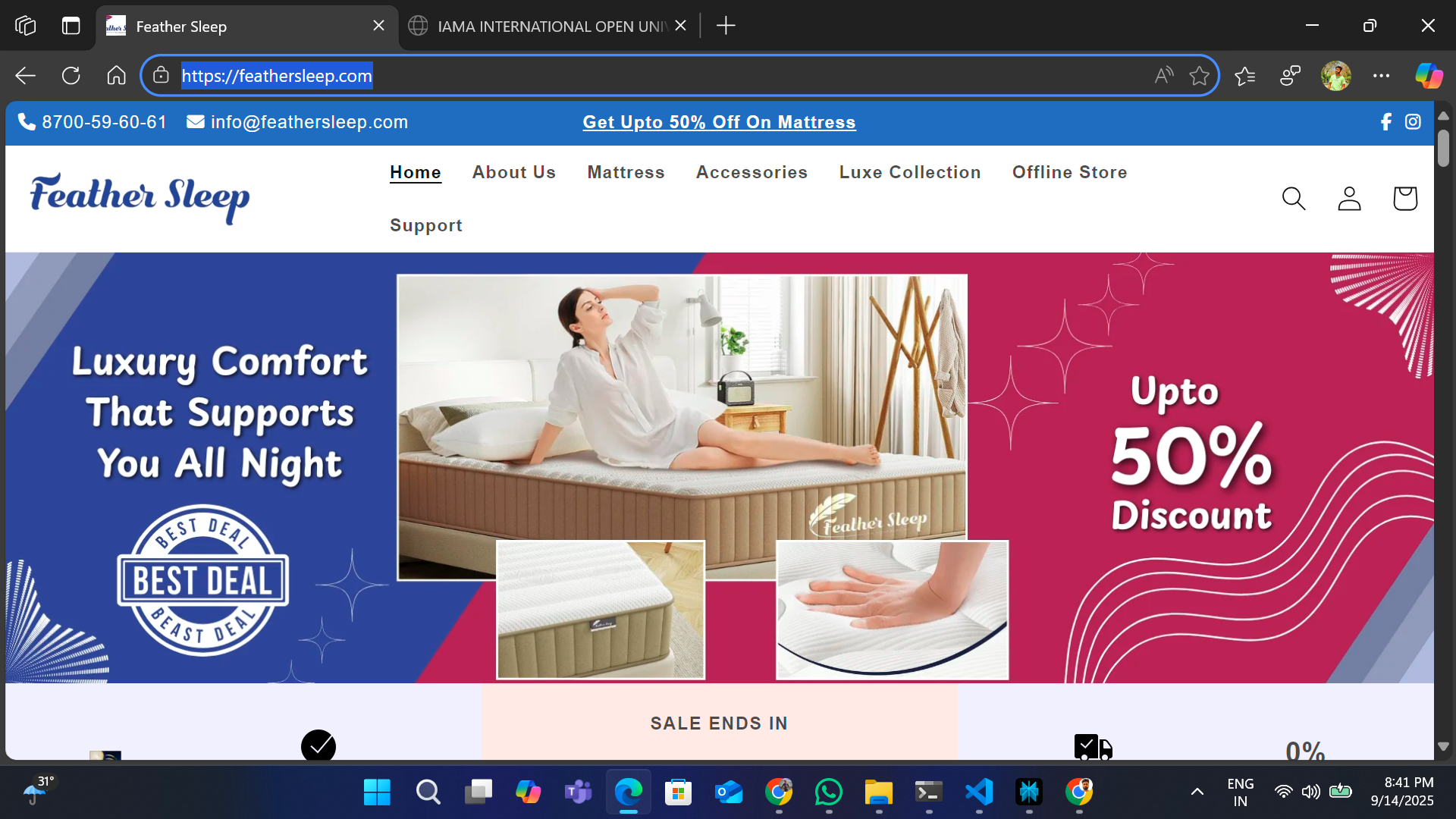The height and width of the screenshot is (819, 1456).
Task: Click the account login person icon
Action: 1349,199
